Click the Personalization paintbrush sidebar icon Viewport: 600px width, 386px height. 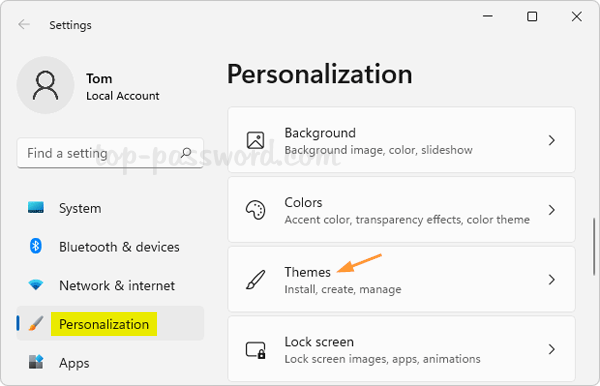36,324
